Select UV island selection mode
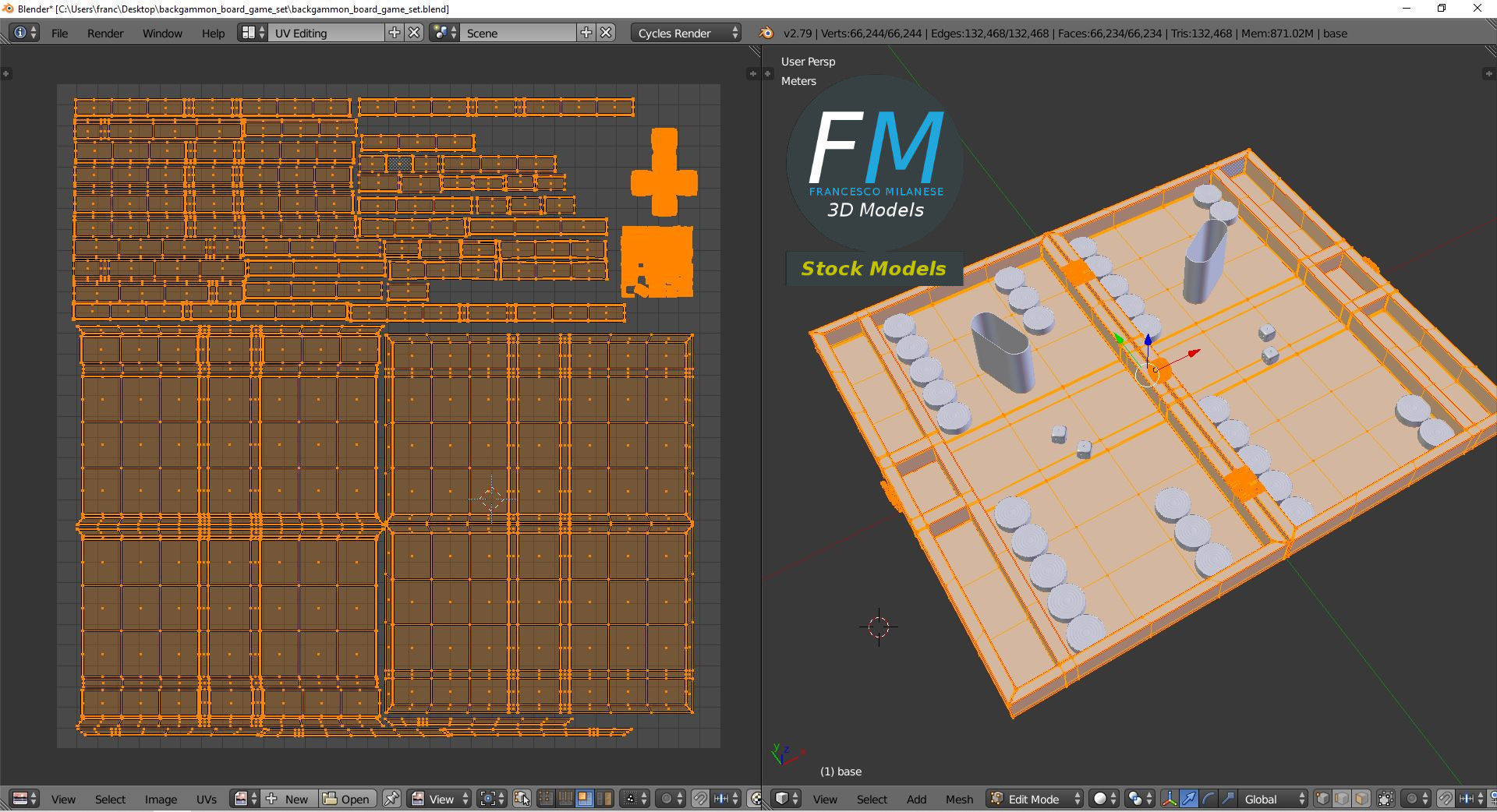Viewport: 1497px width, 812px height. click(x=603, y=799)
